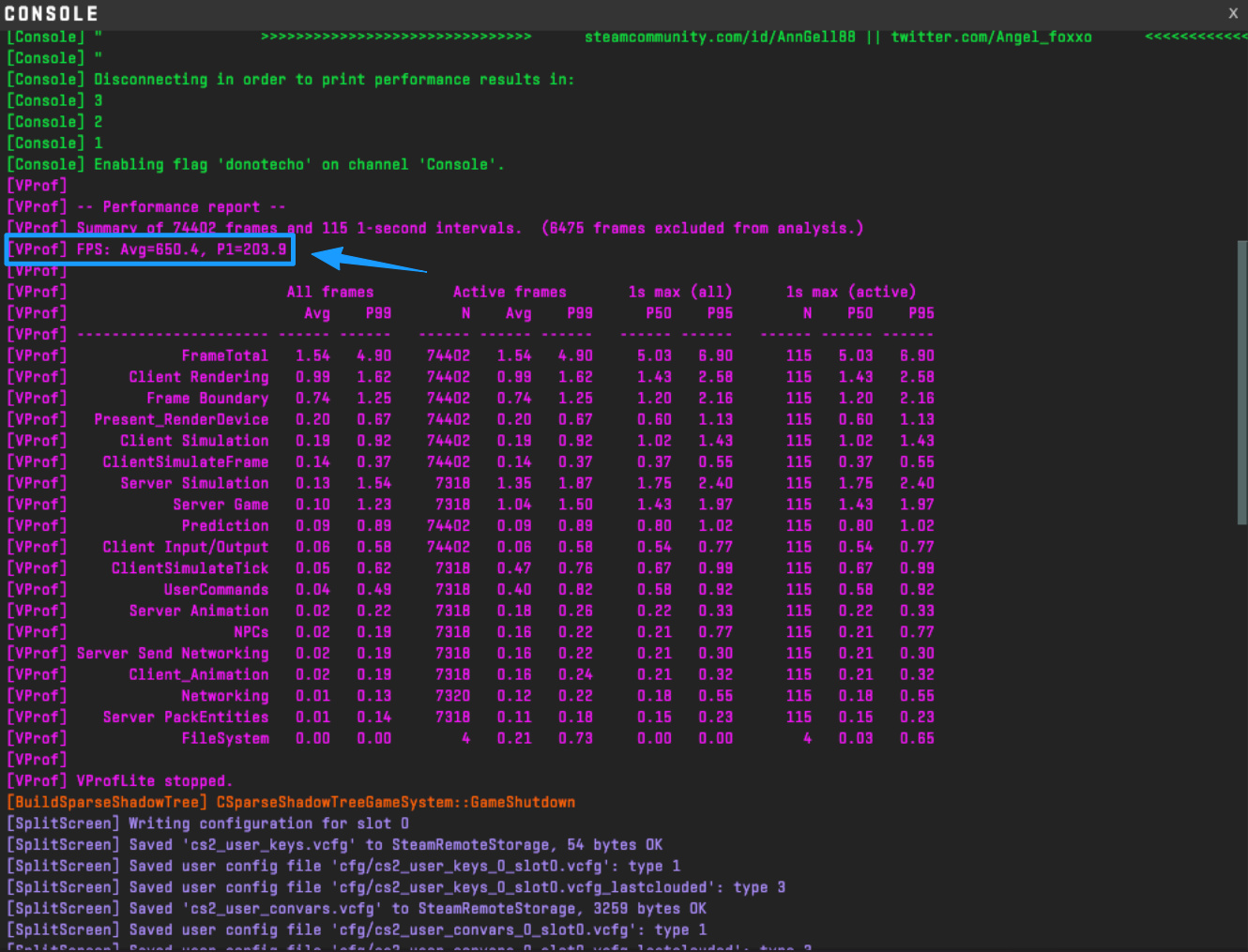Click the '[Console] 3' countdown line
This screenshot has width=1248, height=952.
[54, 100]
